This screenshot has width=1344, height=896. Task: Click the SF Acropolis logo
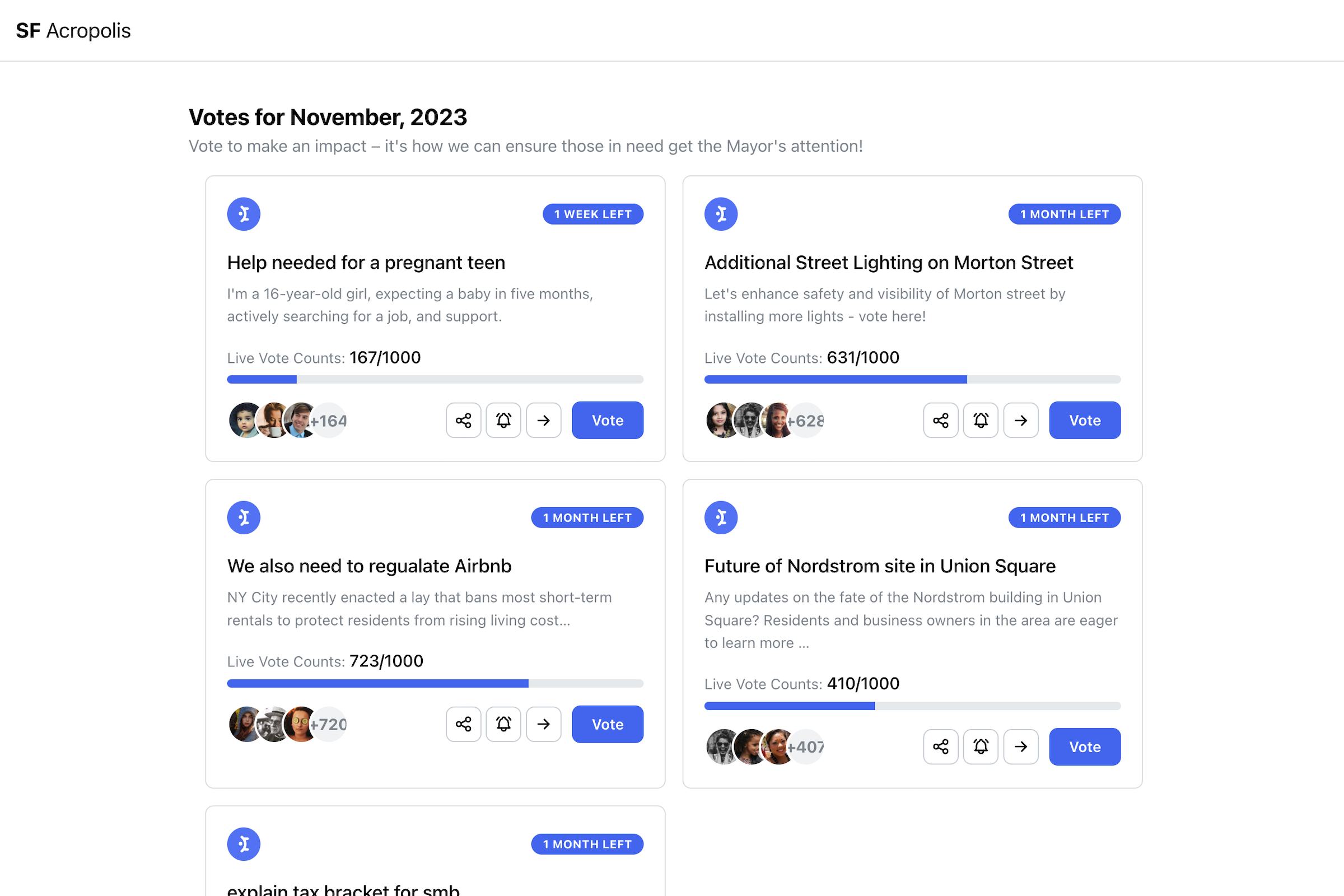pos(73,30)
